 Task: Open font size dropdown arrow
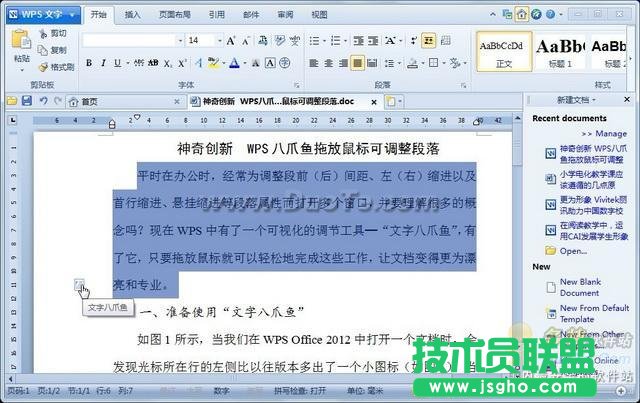[x=220, y=41]
